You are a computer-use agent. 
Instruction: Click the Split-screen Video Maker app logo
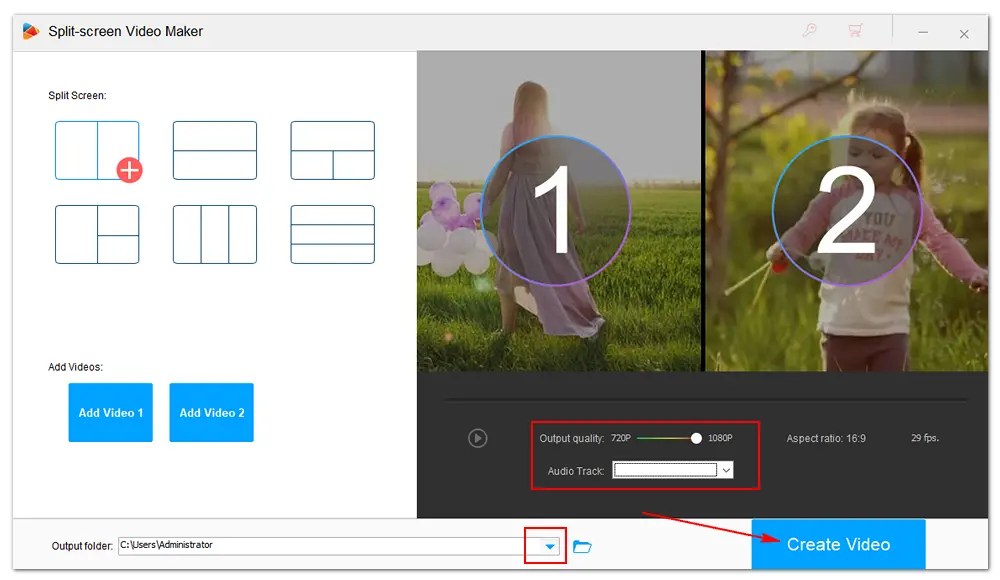pos(30,31)
